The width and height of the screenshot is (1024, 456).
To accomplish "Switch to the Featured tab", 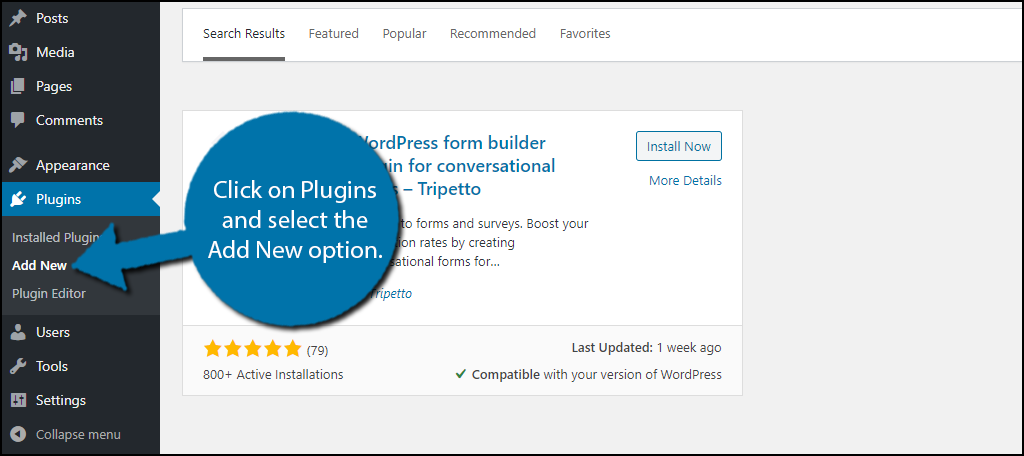I will 334,33.
